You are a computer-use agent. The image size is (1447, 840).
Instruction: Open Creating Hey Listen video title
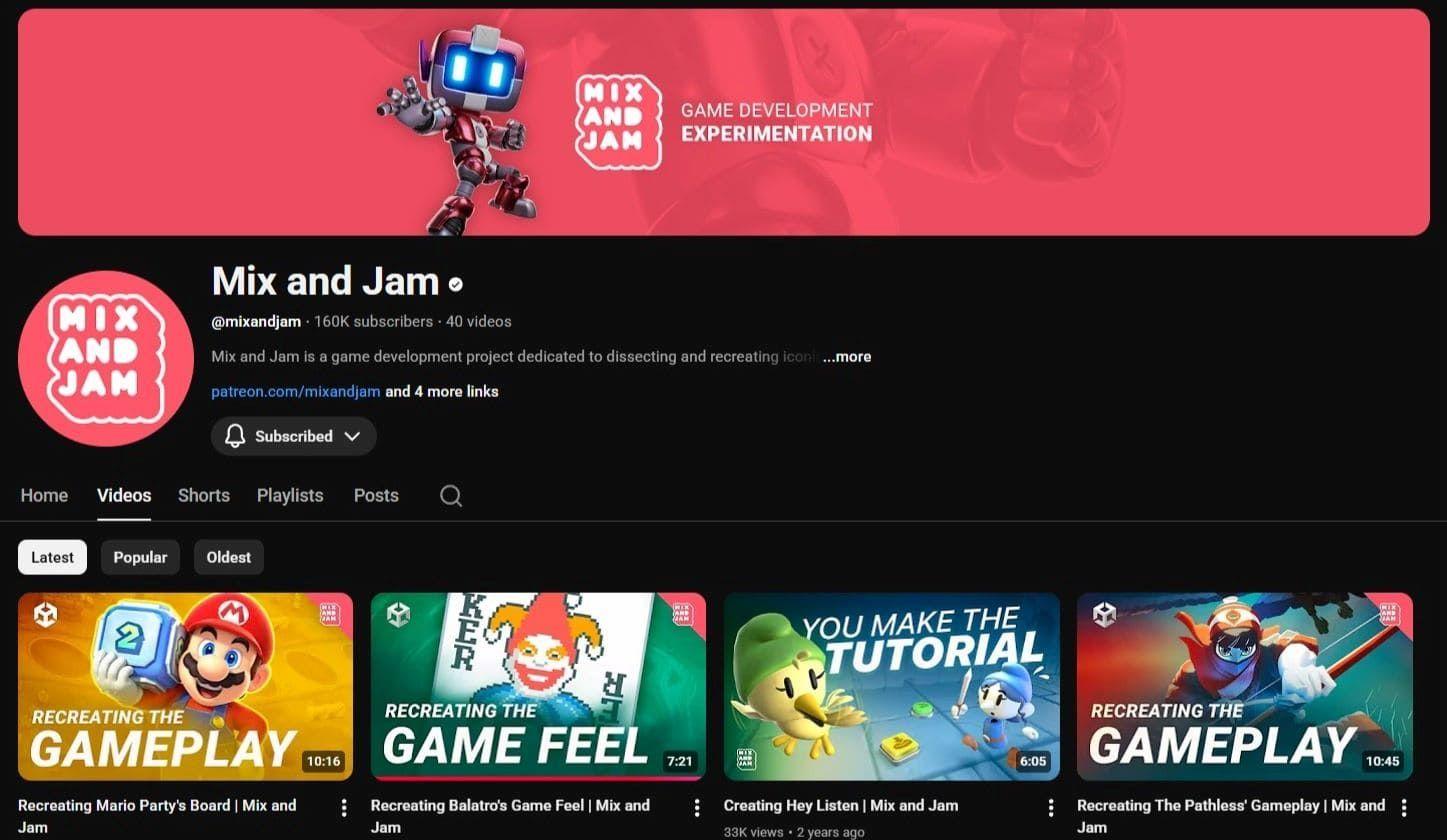pos(840,805)
